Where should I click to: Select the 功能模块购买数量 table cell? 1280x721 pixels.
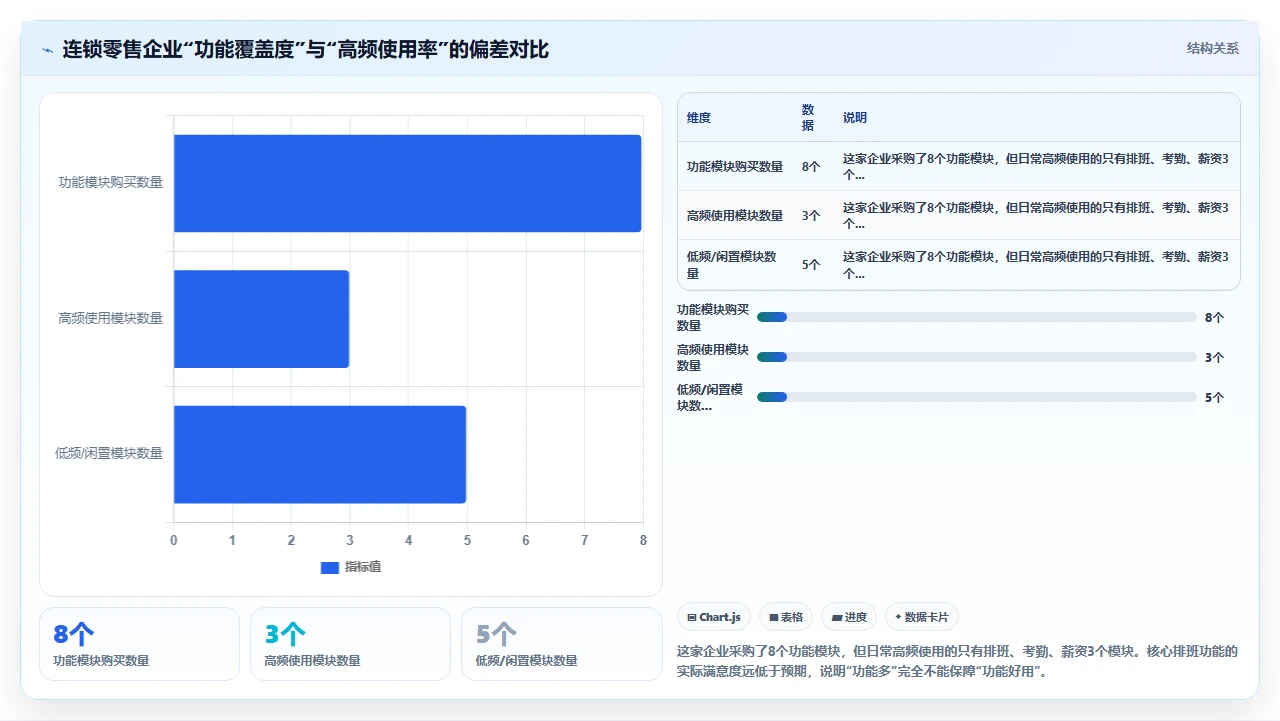[735, 167]
